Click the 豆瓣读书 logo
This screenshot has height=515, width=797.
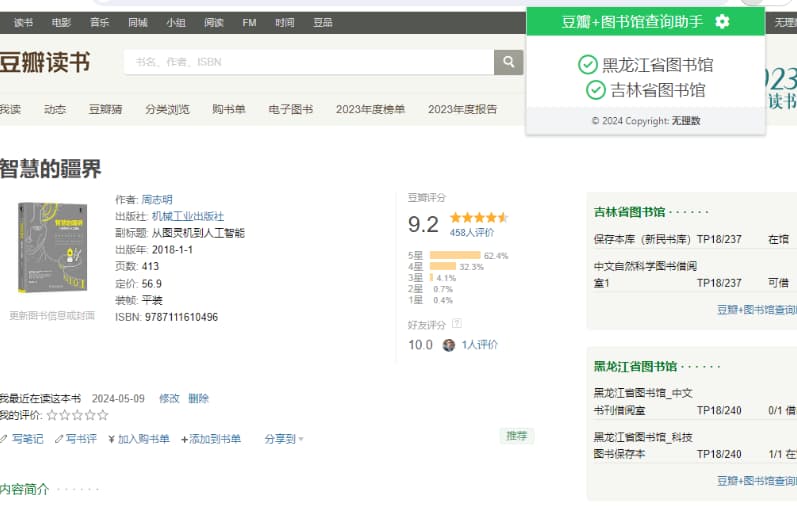44,62
